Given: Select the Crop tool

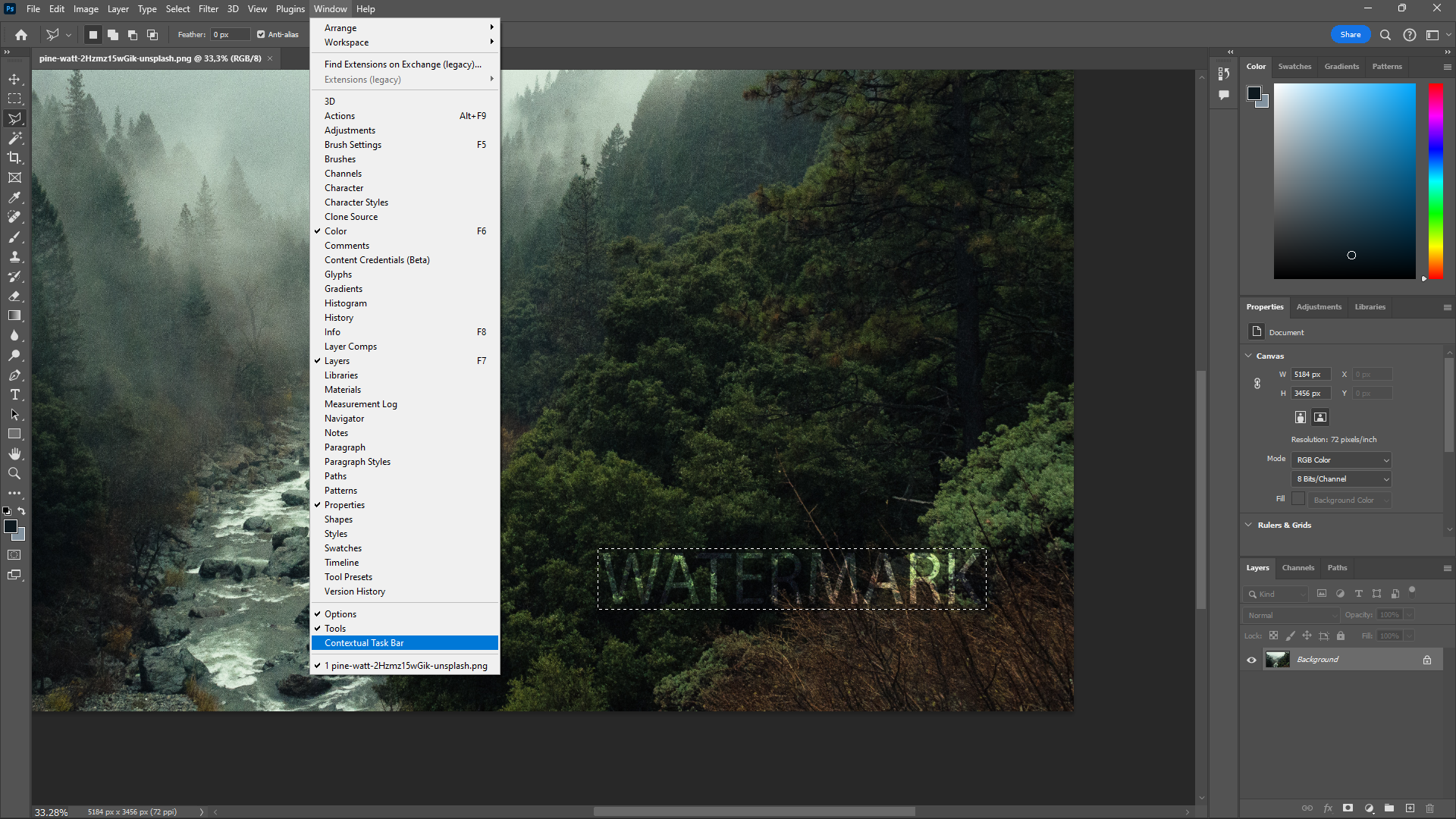Looking at the screenshot, I should click(x=15, y=158).
